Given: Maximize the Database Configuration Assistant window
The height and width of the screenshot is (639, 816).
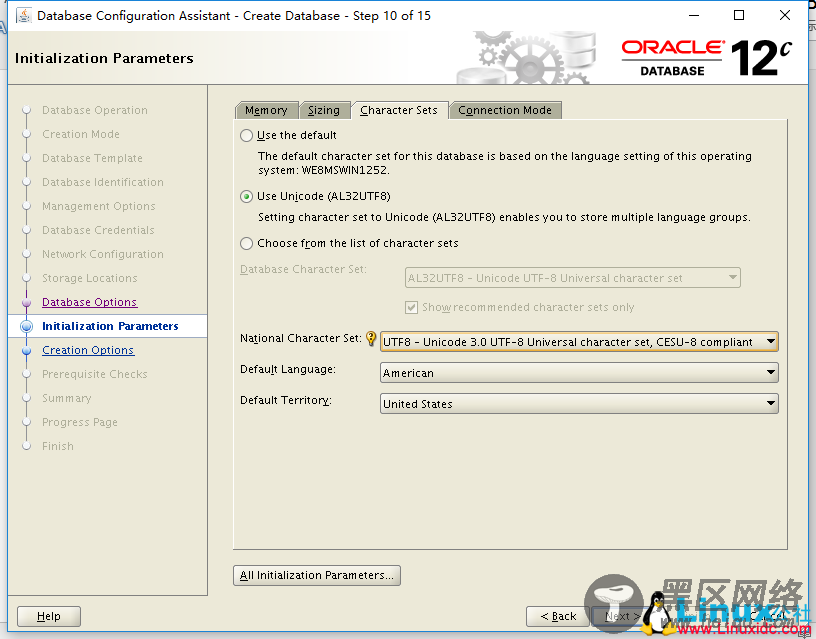Looking at the screenshot, I should 738,15.
